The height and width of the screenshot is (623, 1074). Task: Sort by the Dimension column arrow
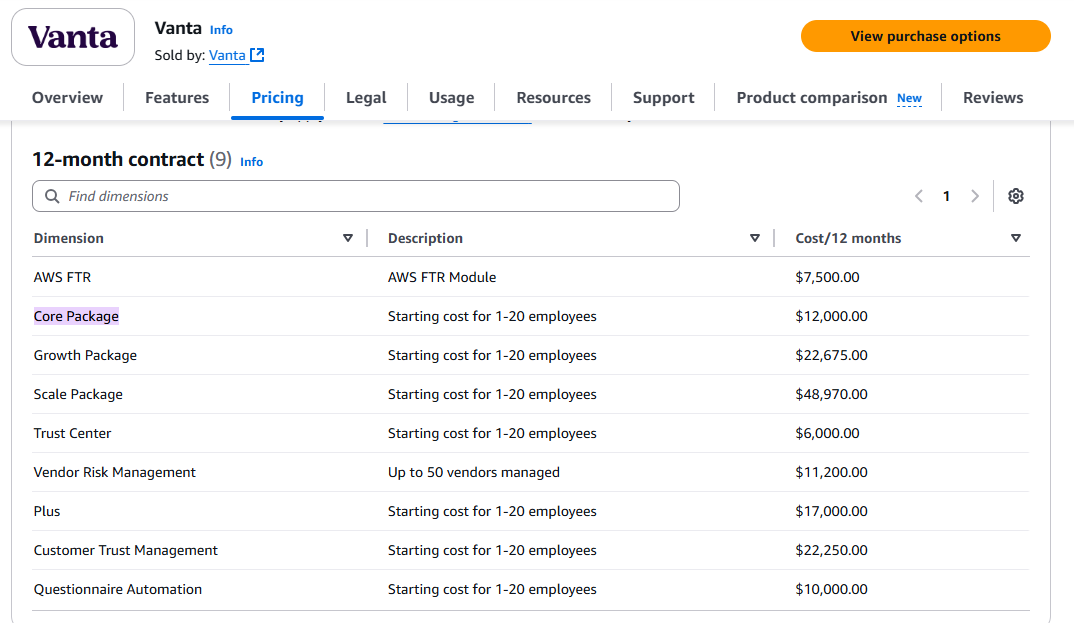click(x=348, y=238)
